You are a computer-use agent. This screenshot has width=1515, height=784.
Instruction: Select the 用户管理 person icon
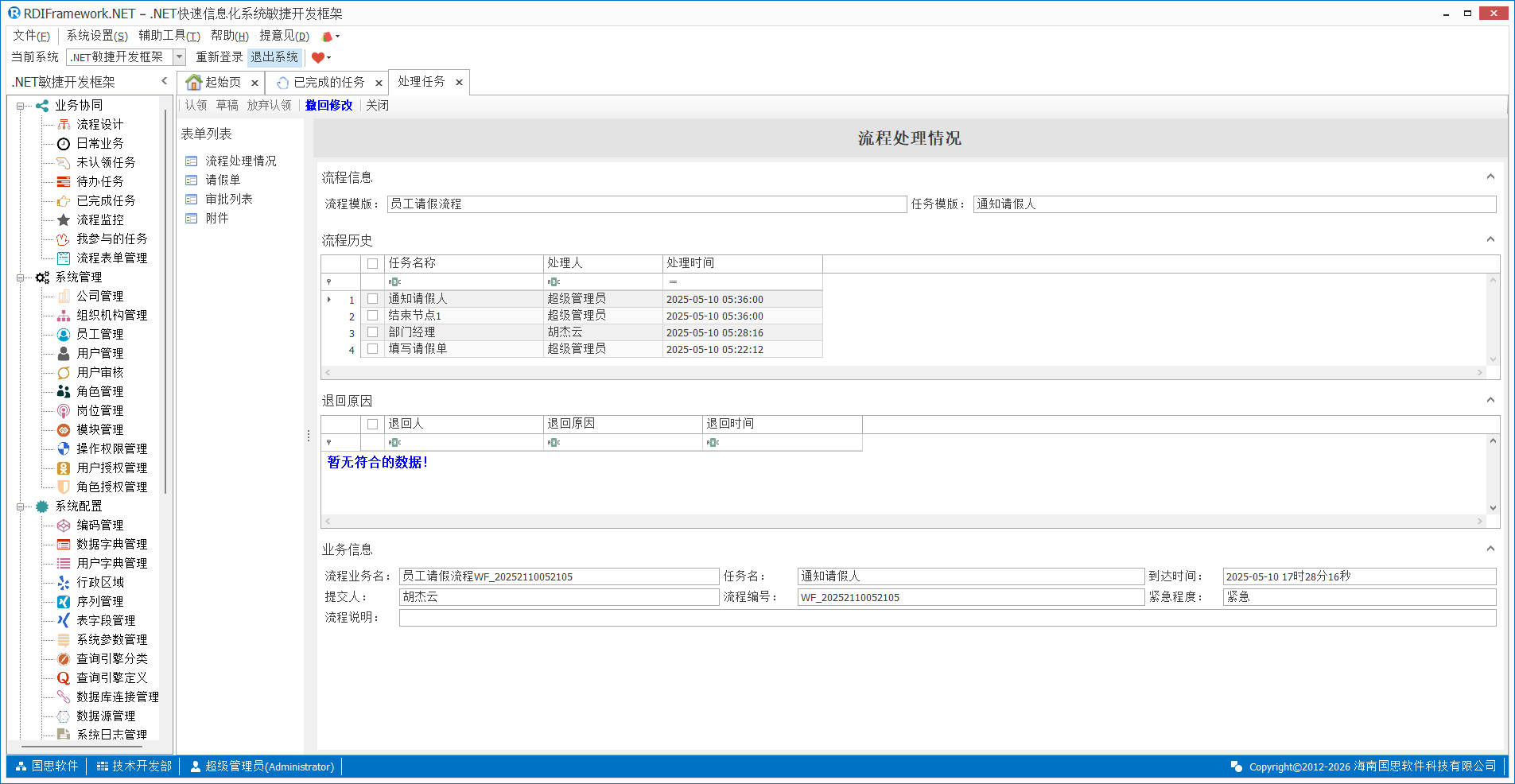pyautogui.click(x=64, y=353)
